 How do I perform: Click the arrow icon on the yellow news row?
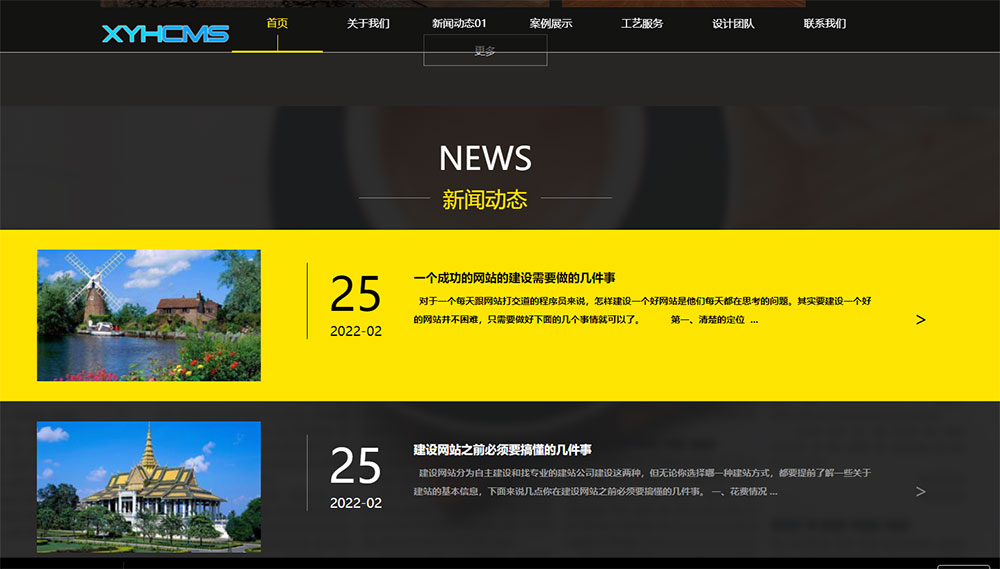pos(920,320)
